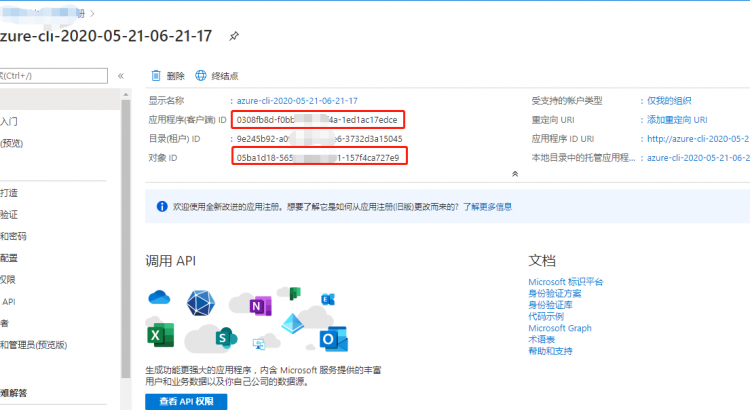
Task: Collapse the sidebar with the double chevron
Action: 121,76
